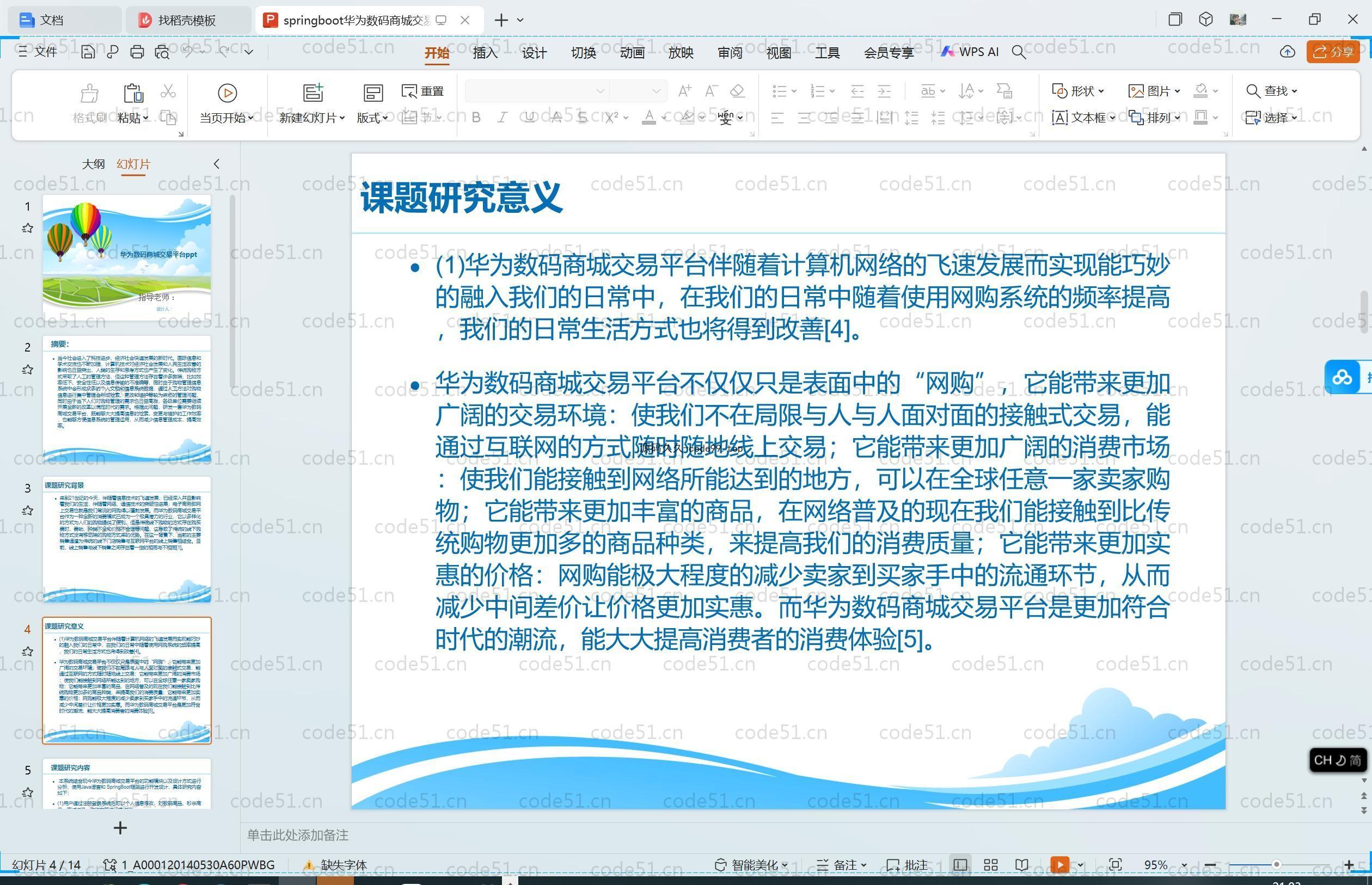Click the shape fill color swatch
Viewport: 1372px width, 885px height.
point(1200,91)
